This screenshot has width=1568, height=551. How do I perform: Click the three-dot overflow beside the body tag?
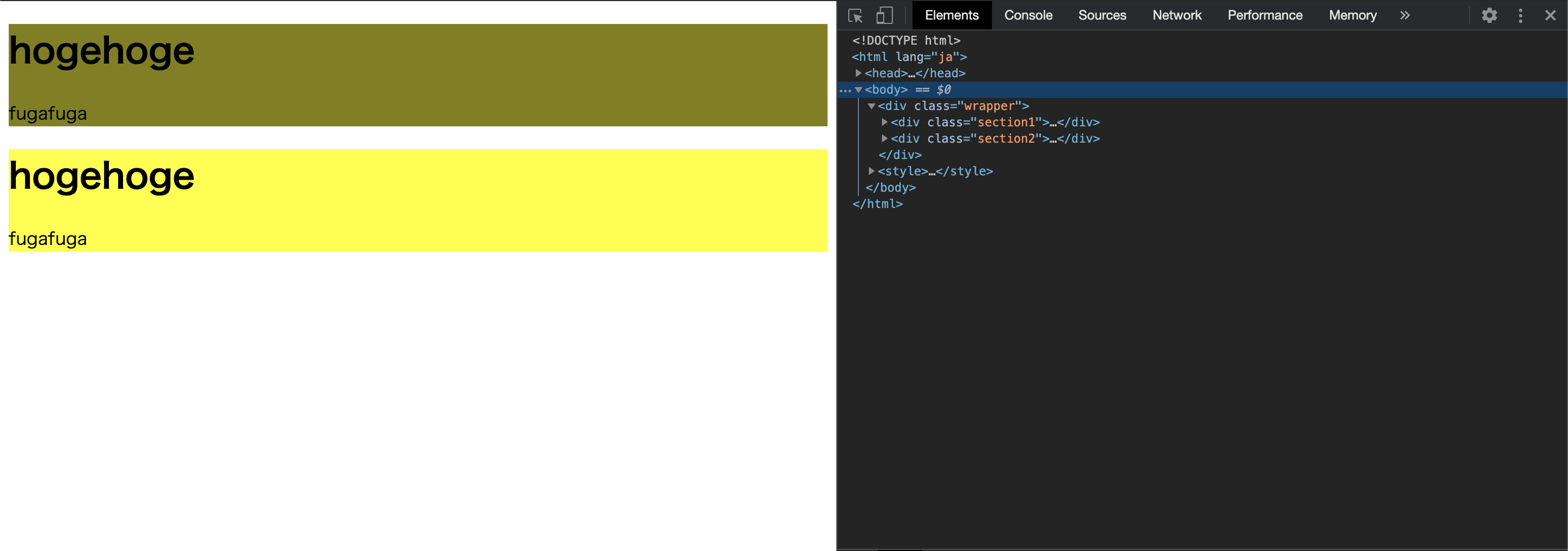(x=846, y=89)
